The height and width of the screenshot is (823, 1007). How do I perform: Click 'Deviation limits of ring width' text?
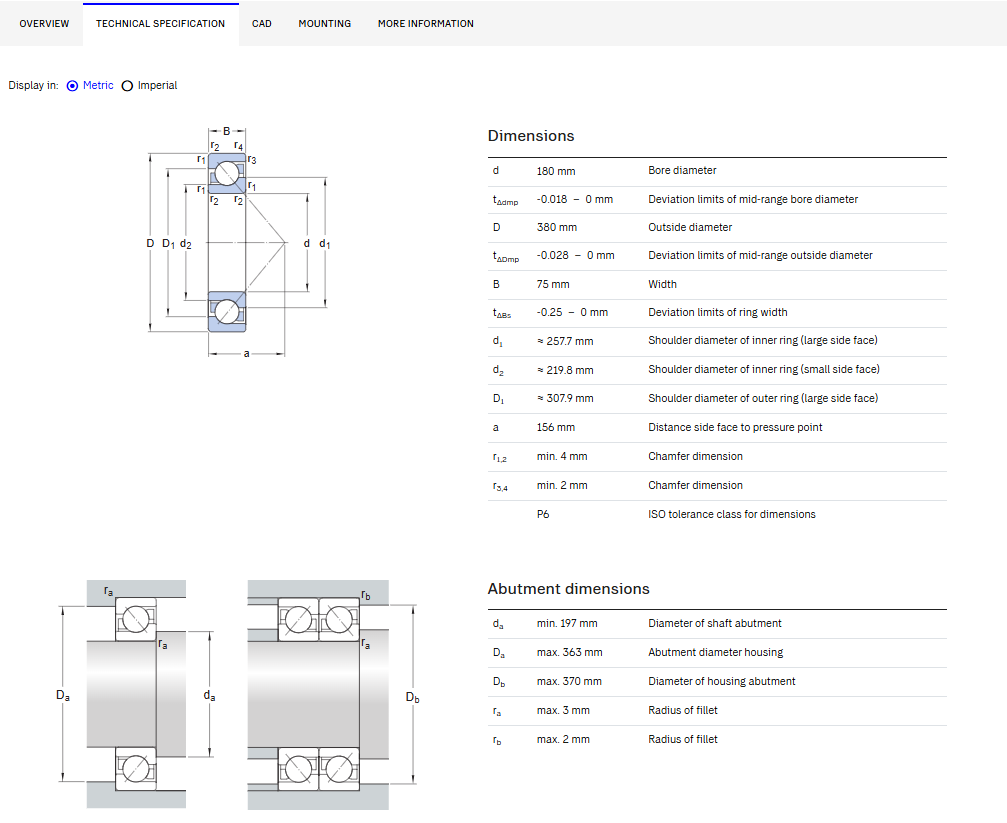pos(717,312)
